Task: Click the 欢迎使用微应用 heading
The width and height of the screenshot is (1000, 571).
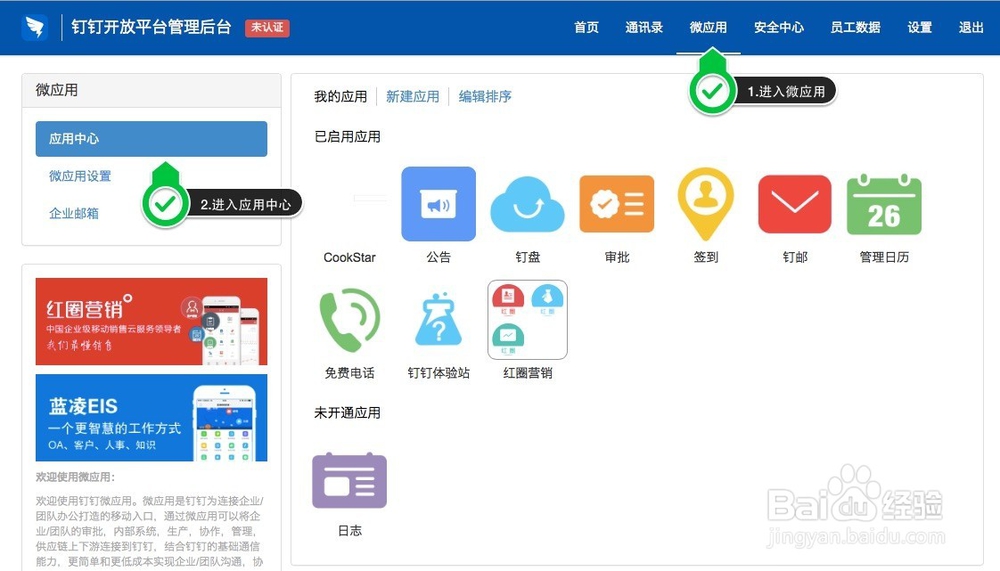Action: coord(75,477)
